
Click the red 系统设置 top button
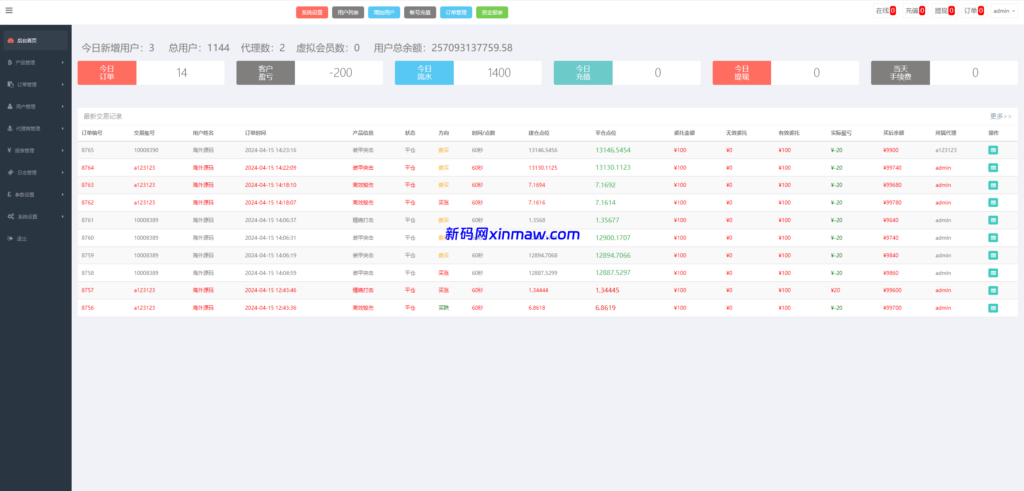tap(311, 13)
